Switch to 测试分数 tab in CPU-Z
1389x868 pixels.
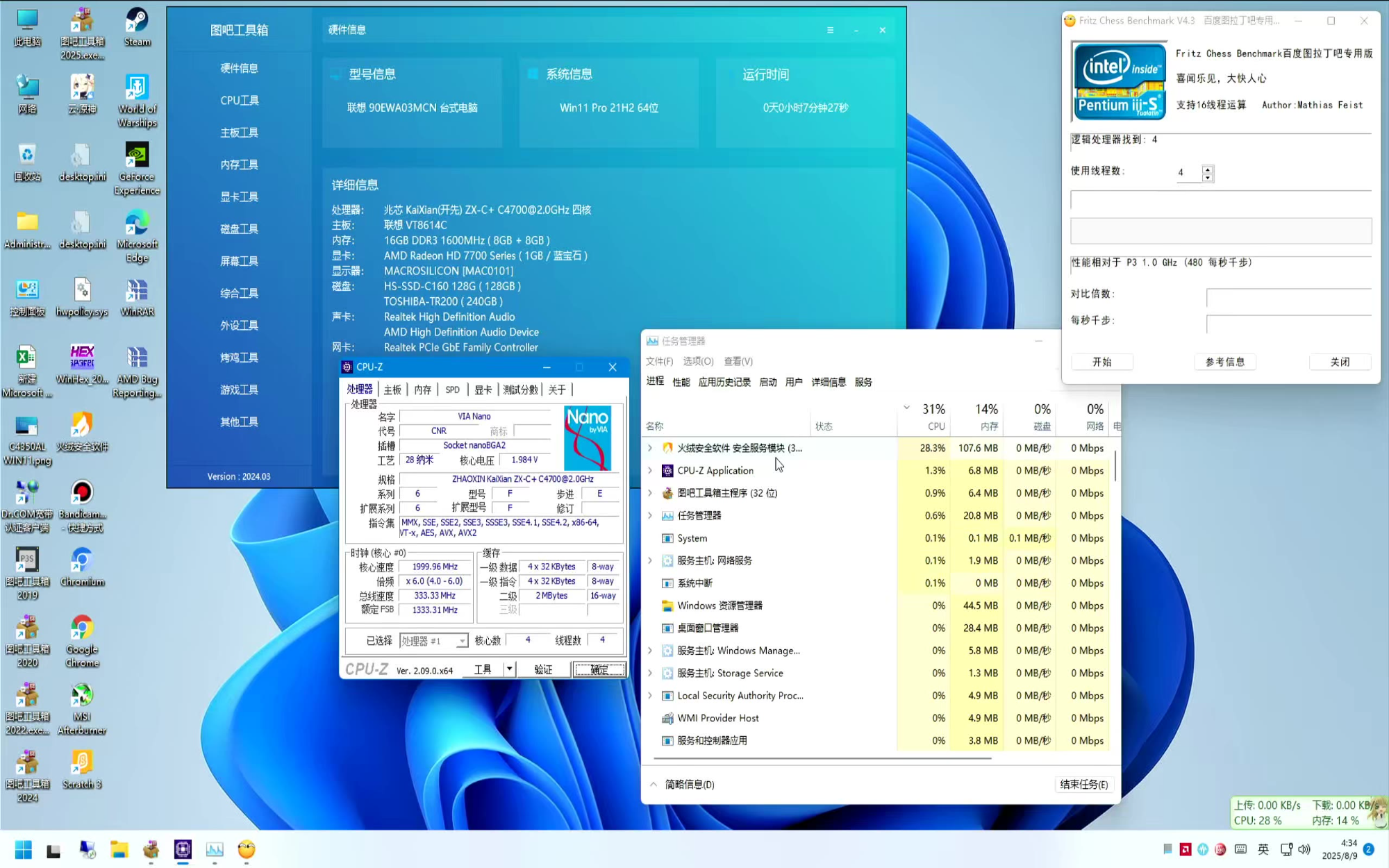click(x=521, y=390)
